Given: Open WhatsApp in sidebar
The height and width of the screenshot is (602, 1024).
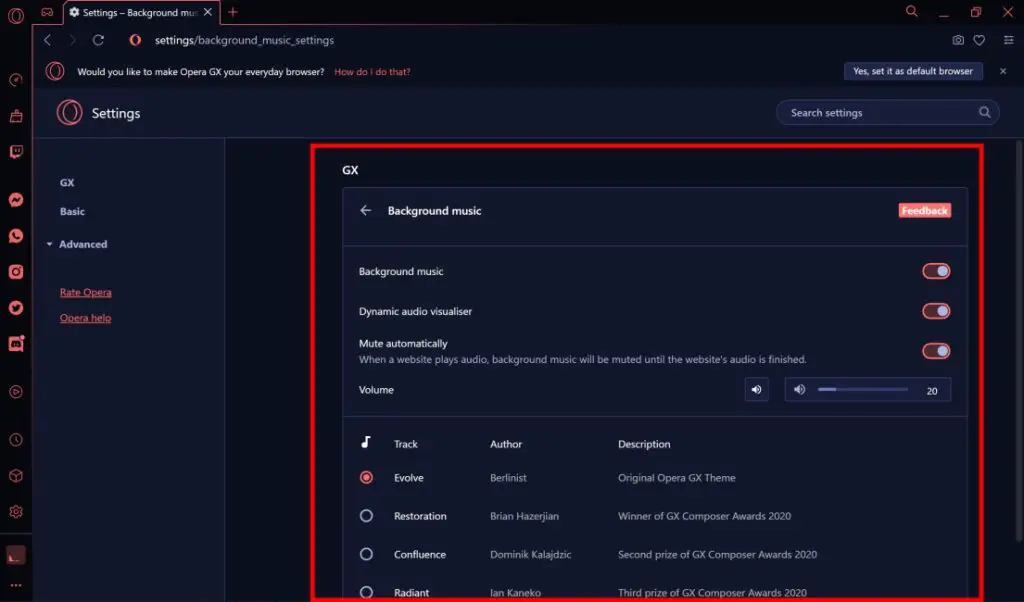Looking at the screenshot, I should 16,236.
